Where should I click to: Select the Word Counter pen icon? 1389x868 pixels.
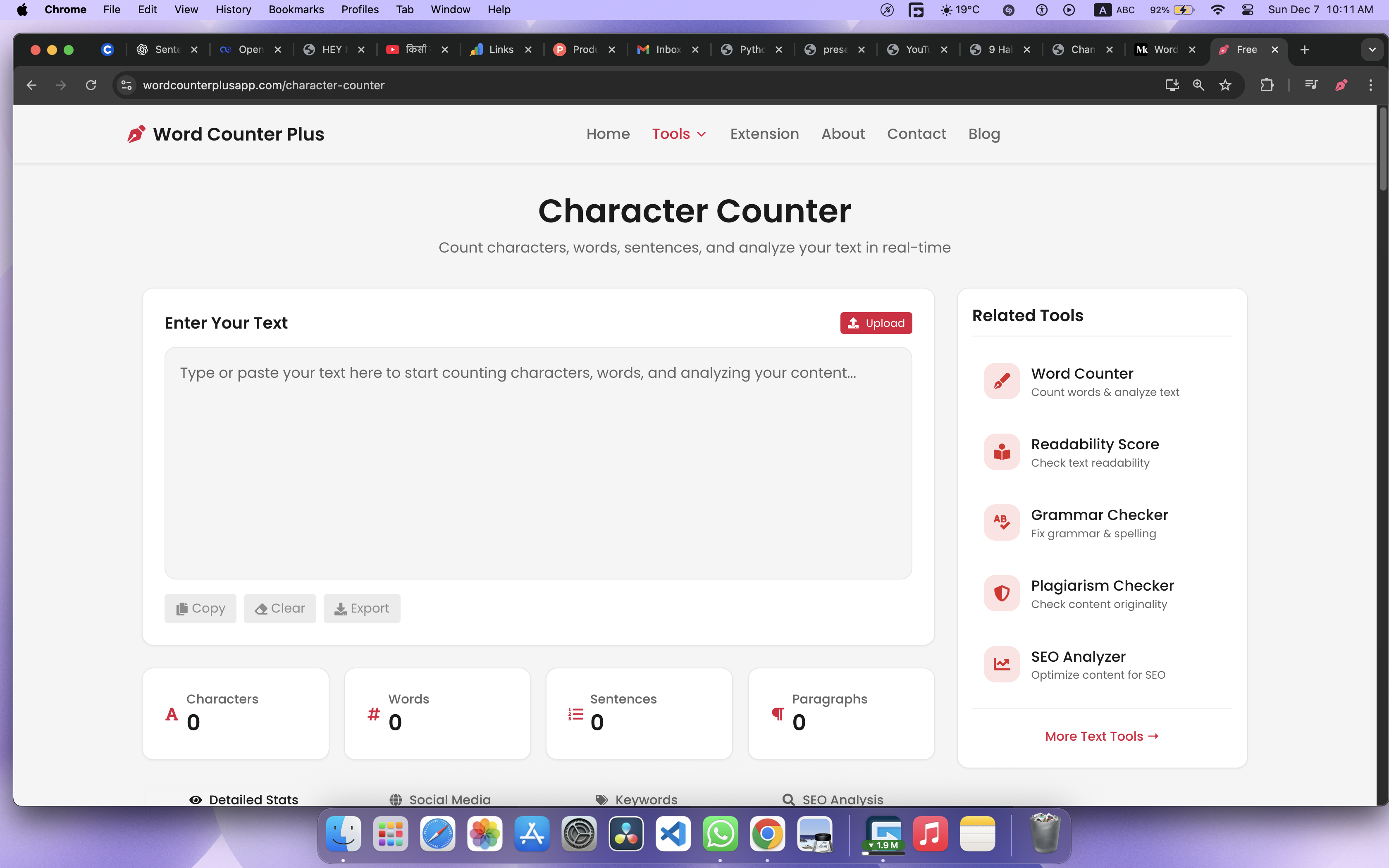click(1002, 381)
